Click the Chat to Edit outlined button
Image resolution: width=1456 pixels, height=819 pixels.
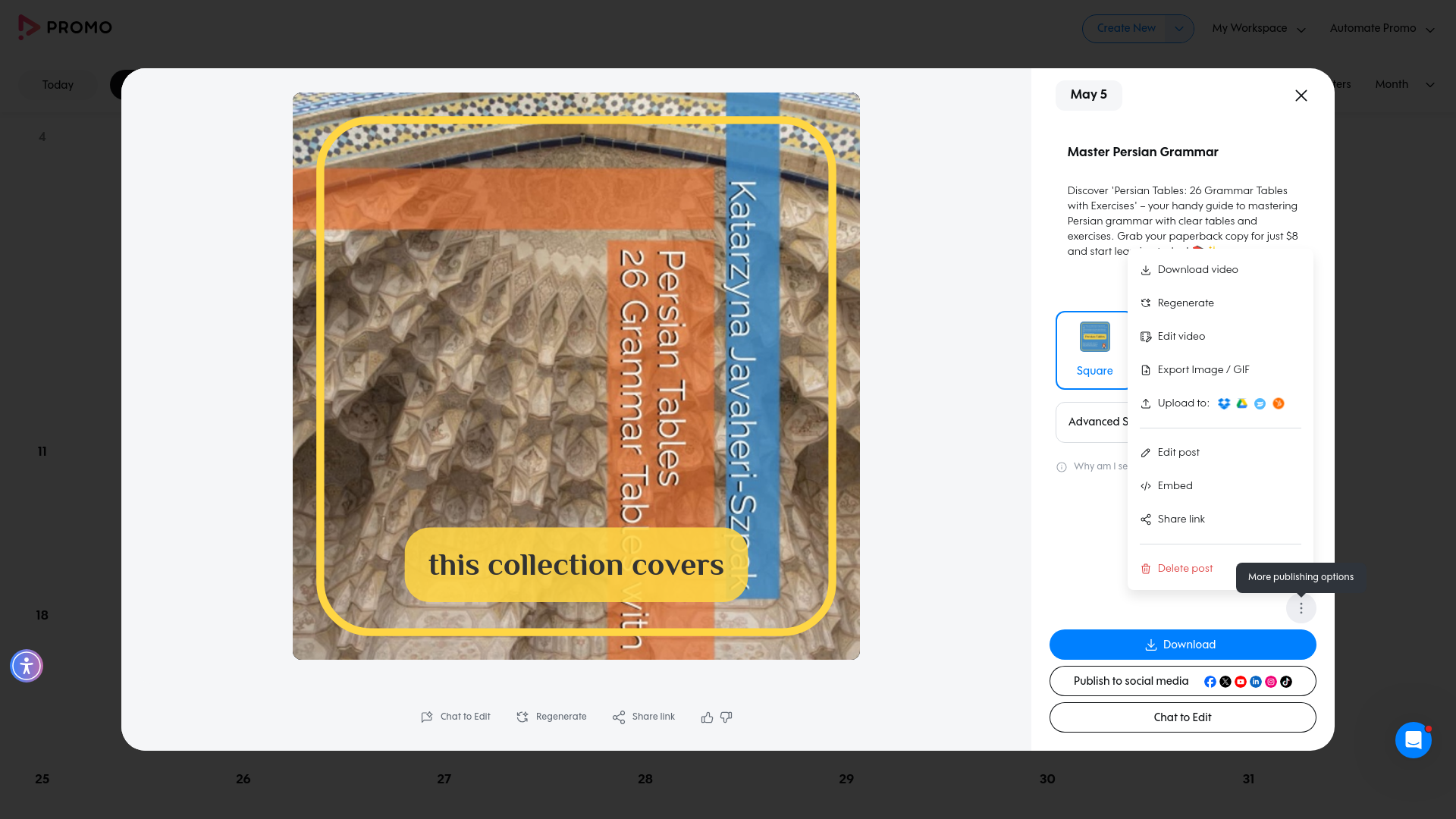coord(1182,717)
